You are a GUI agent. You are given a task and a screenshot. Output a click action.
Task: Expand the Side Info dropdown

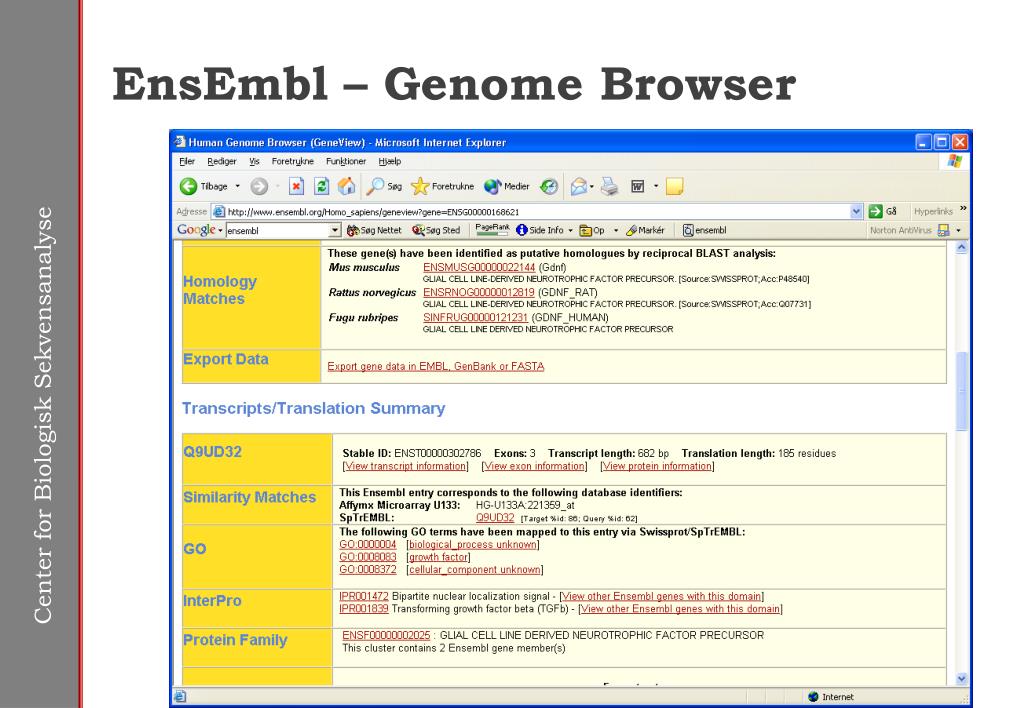pyautogui.click(x=570, y=230)
